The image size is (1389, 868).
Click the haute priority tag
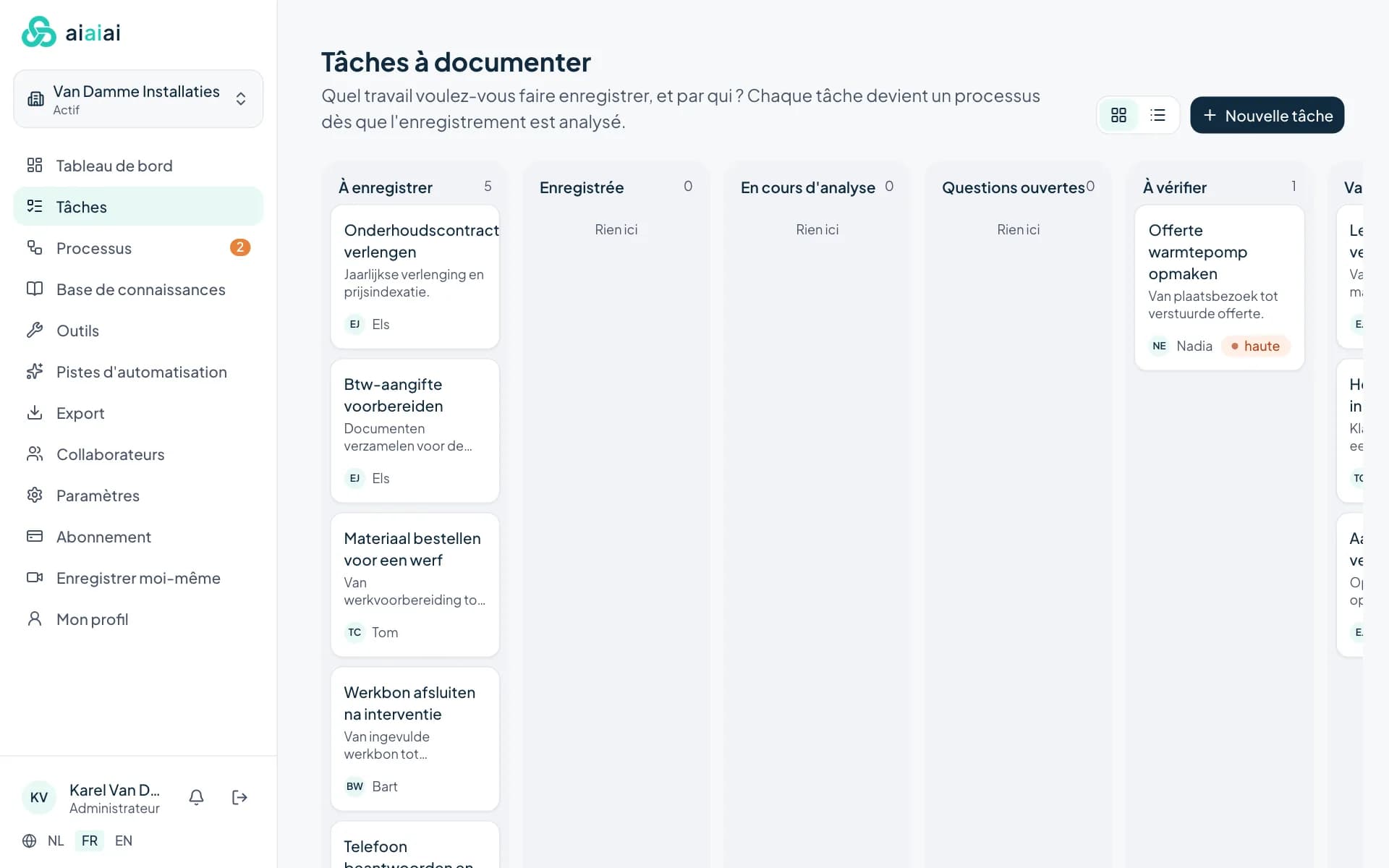(x=1255, y=346)
